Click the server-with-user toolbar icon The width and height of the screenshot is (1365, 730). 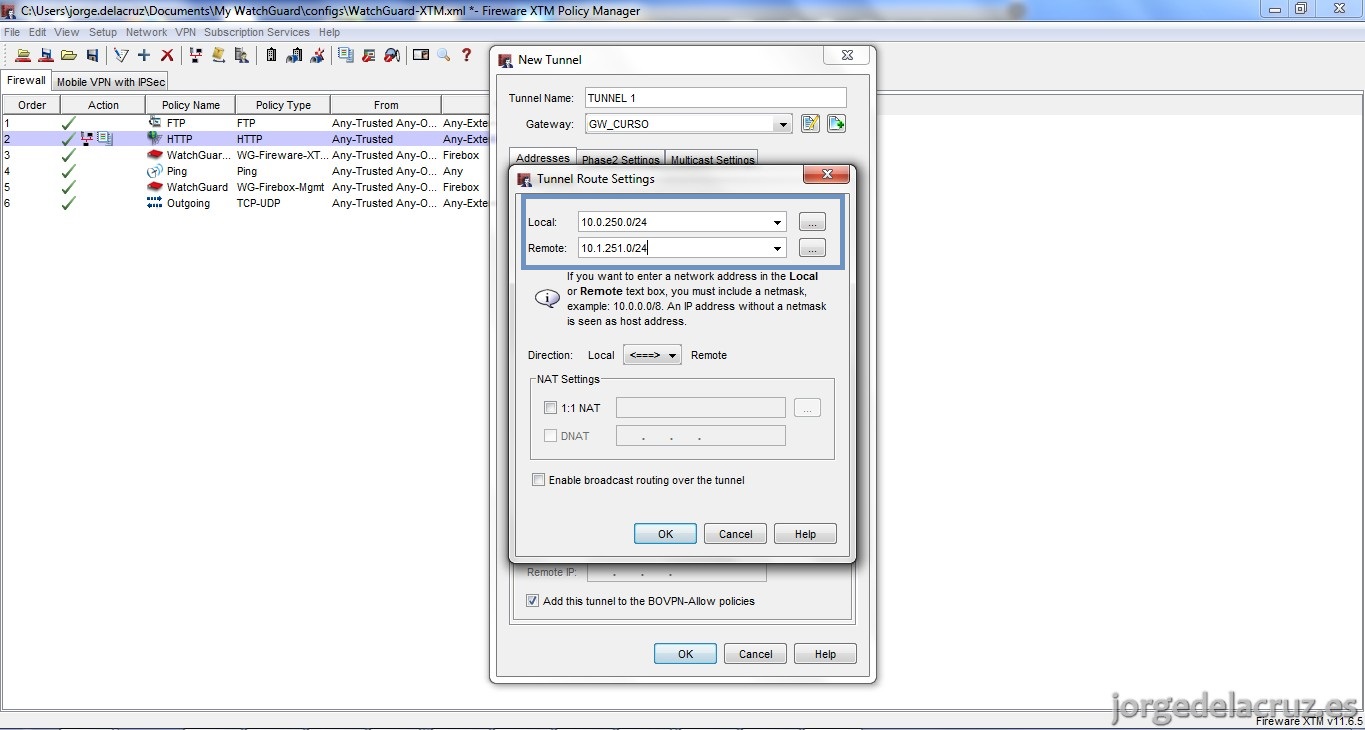(x=241, y=56)
